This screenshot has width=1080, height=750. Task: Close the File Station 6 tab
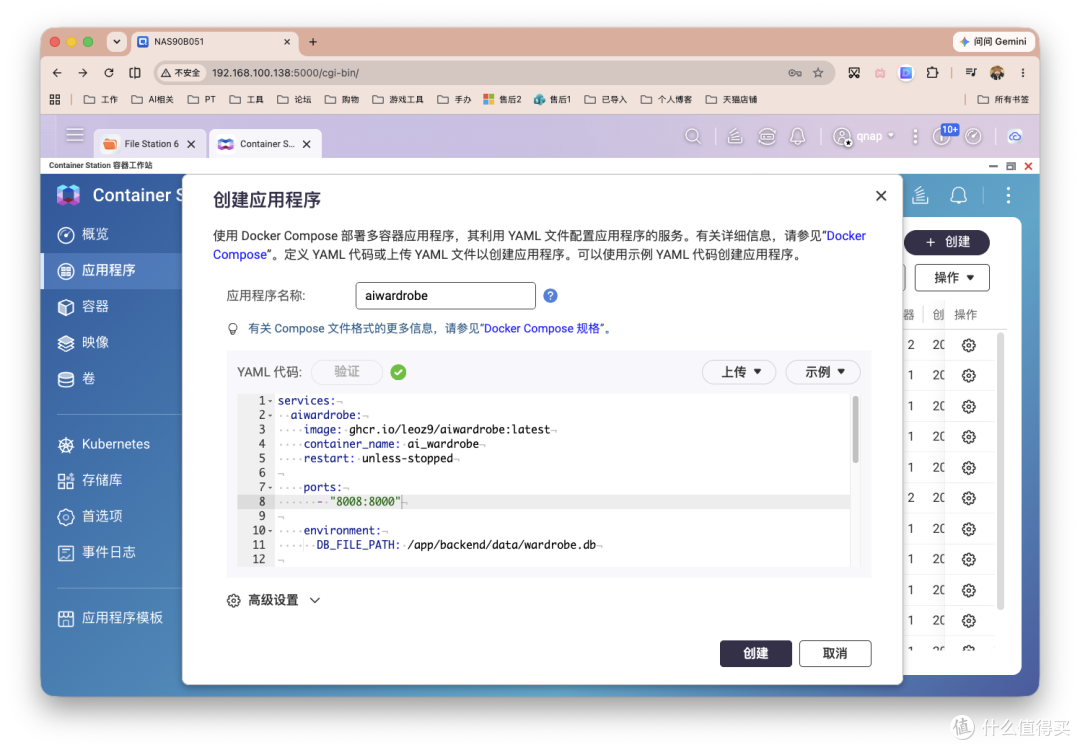coord(191,144)
